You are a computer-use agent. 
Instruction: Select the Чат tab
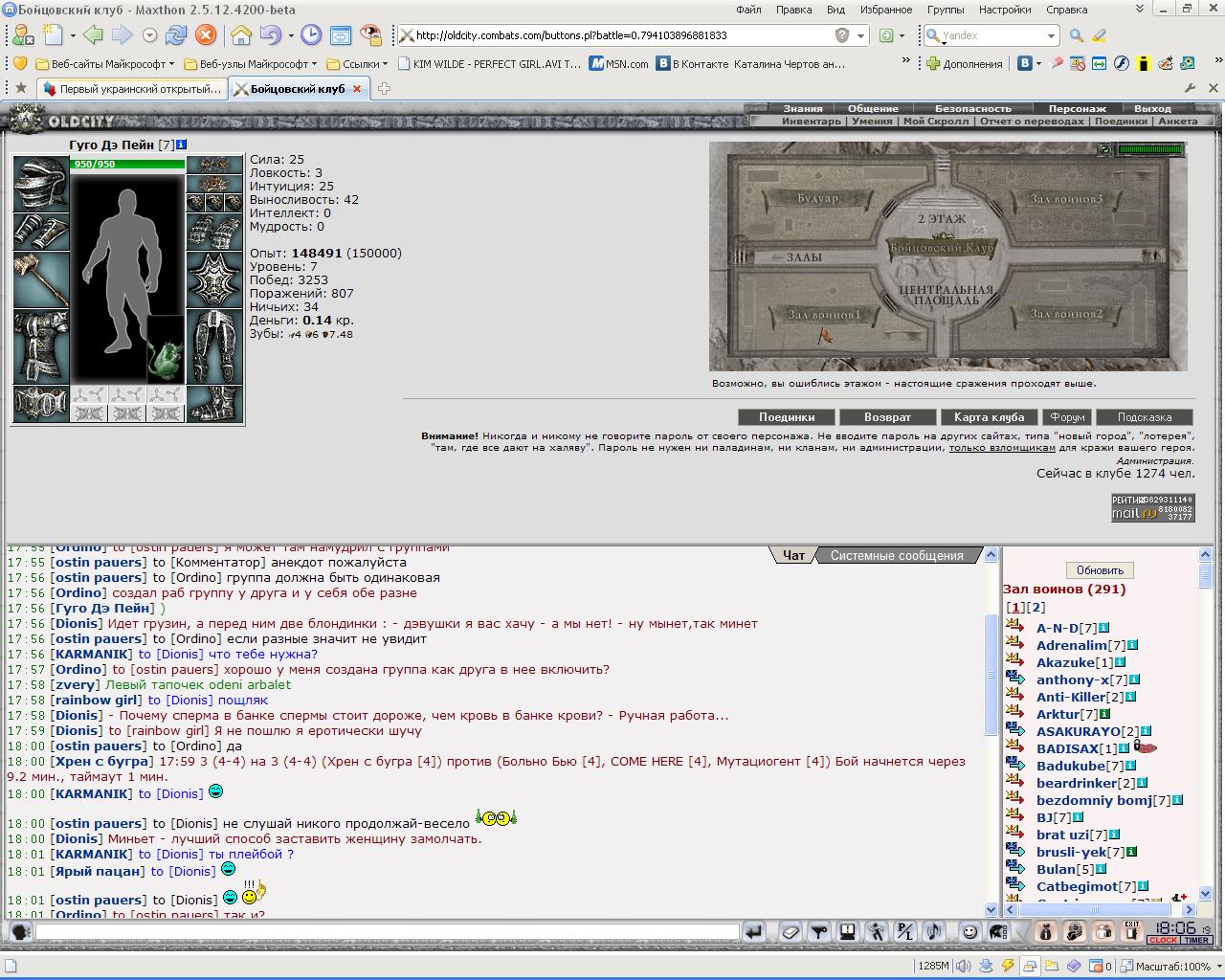pyautogui.click(x=793, y=555)
